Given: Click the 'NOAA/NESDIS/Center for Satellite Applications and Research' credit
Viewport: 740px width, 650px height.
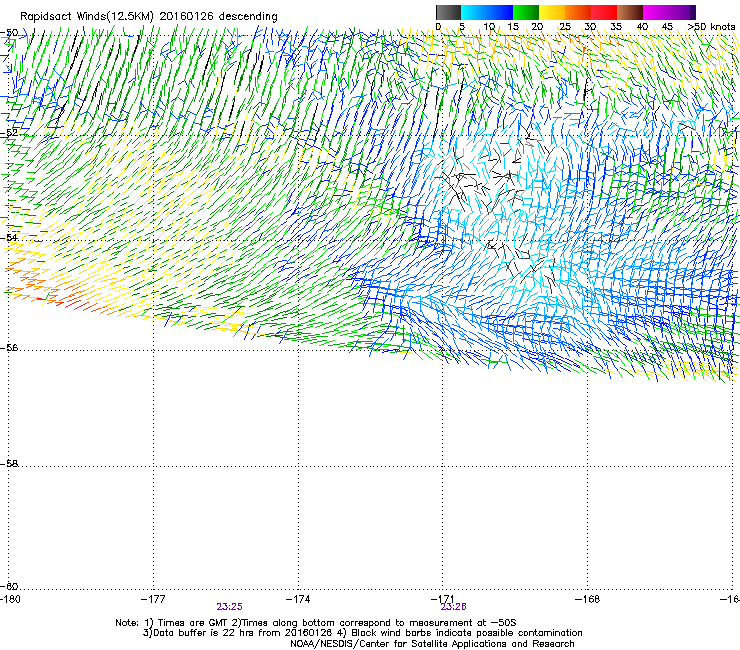Looking at the screenshot, I should coord(432,644).
